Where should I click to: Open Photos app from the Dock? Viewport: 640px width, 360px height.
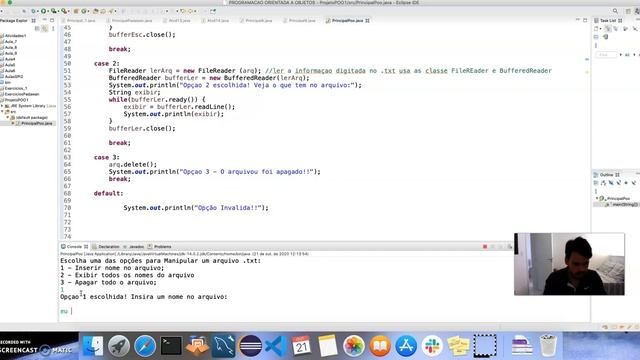[x=353, y=346]
